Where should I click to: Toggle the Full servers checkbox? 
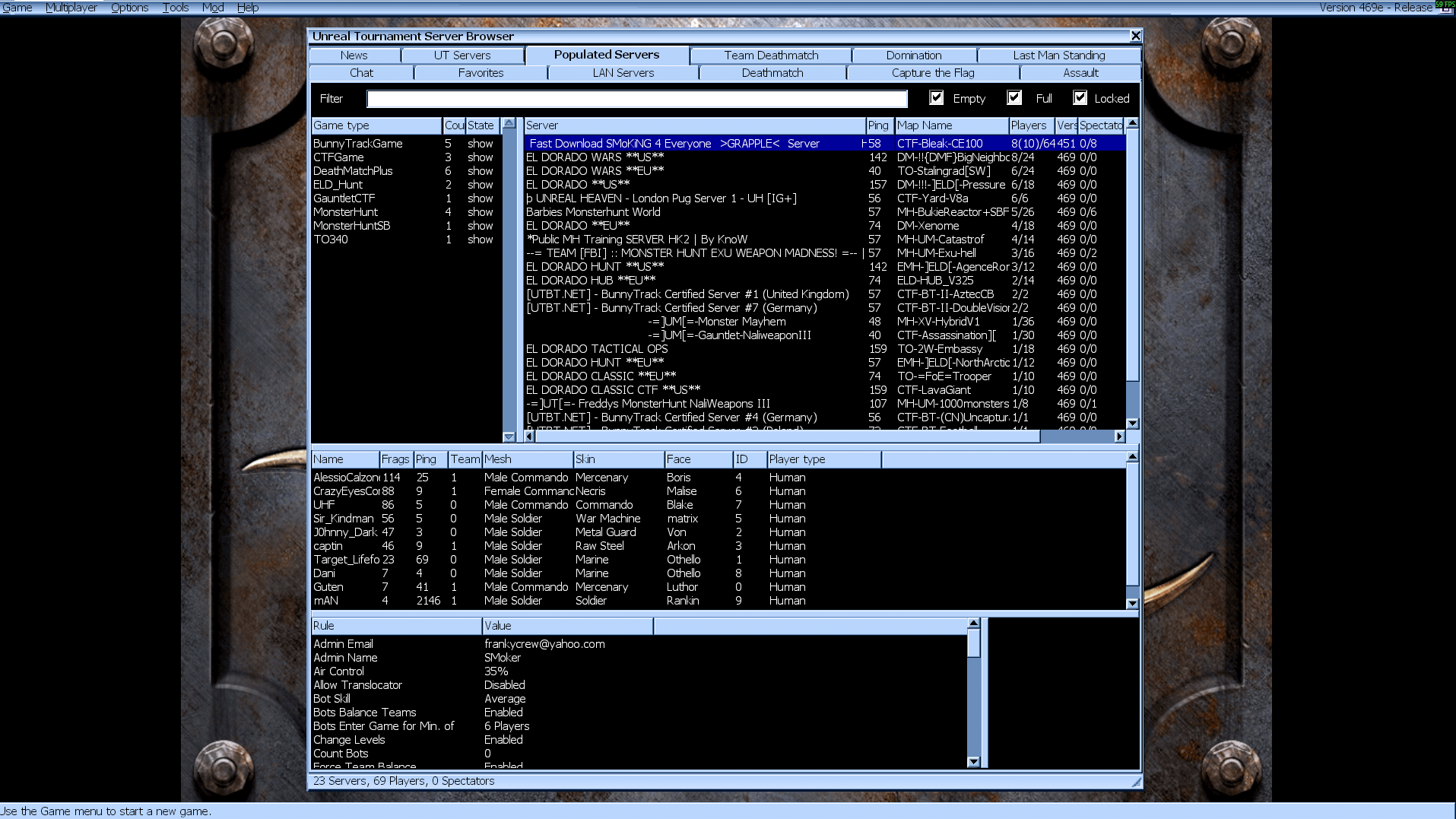(1014, 98)
